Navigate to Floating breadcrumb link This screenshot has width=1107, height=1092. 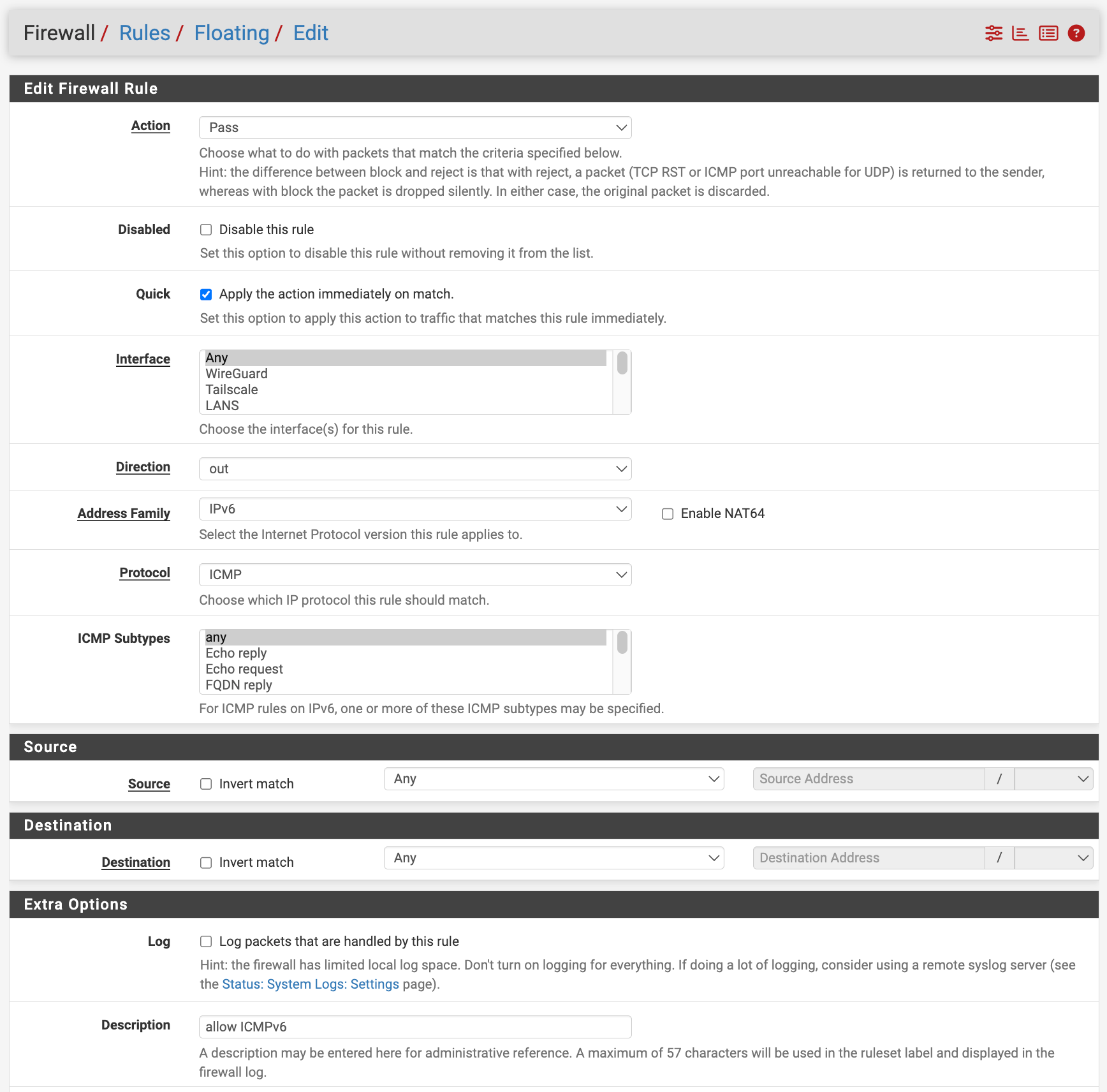coord(231,33)
